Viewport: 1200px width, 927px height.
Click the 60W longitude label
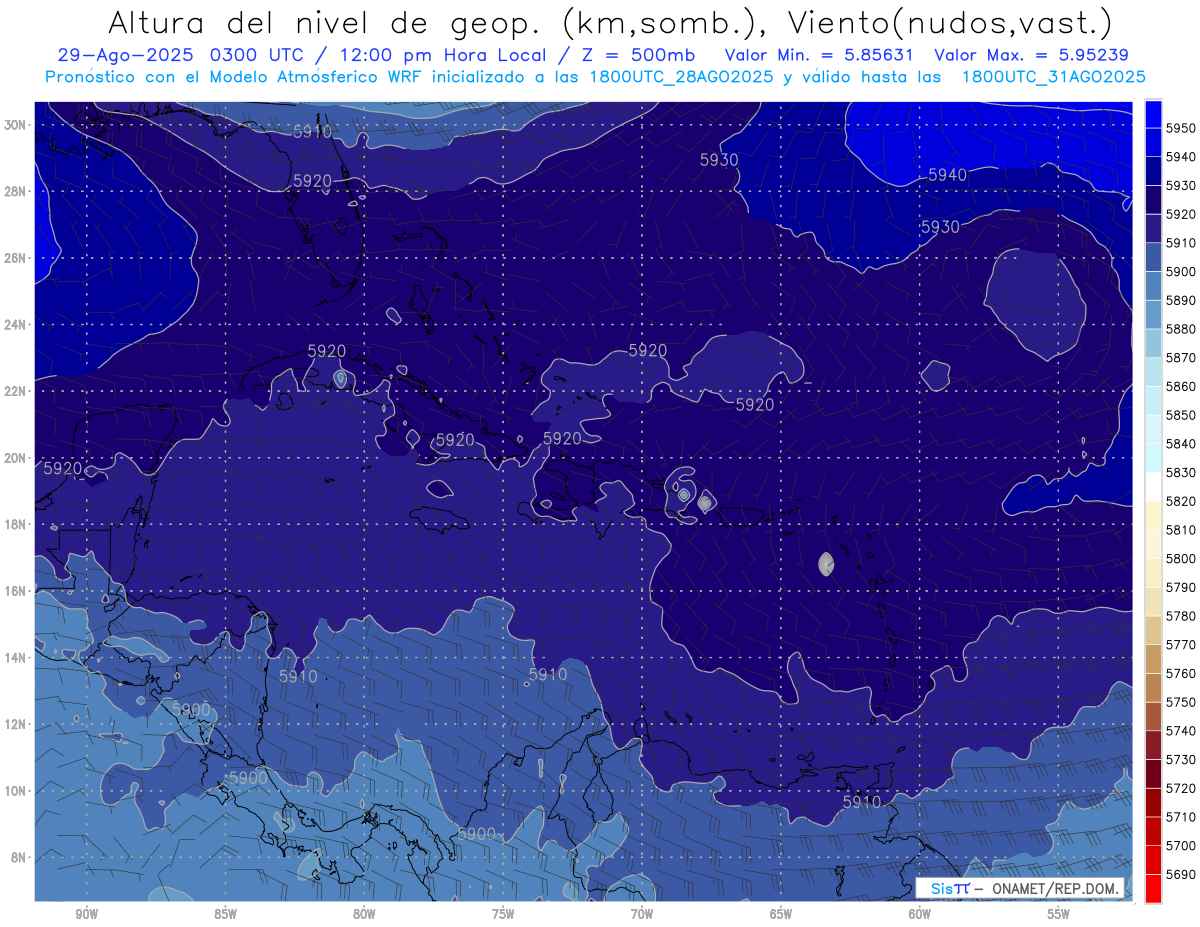point(920,914)
